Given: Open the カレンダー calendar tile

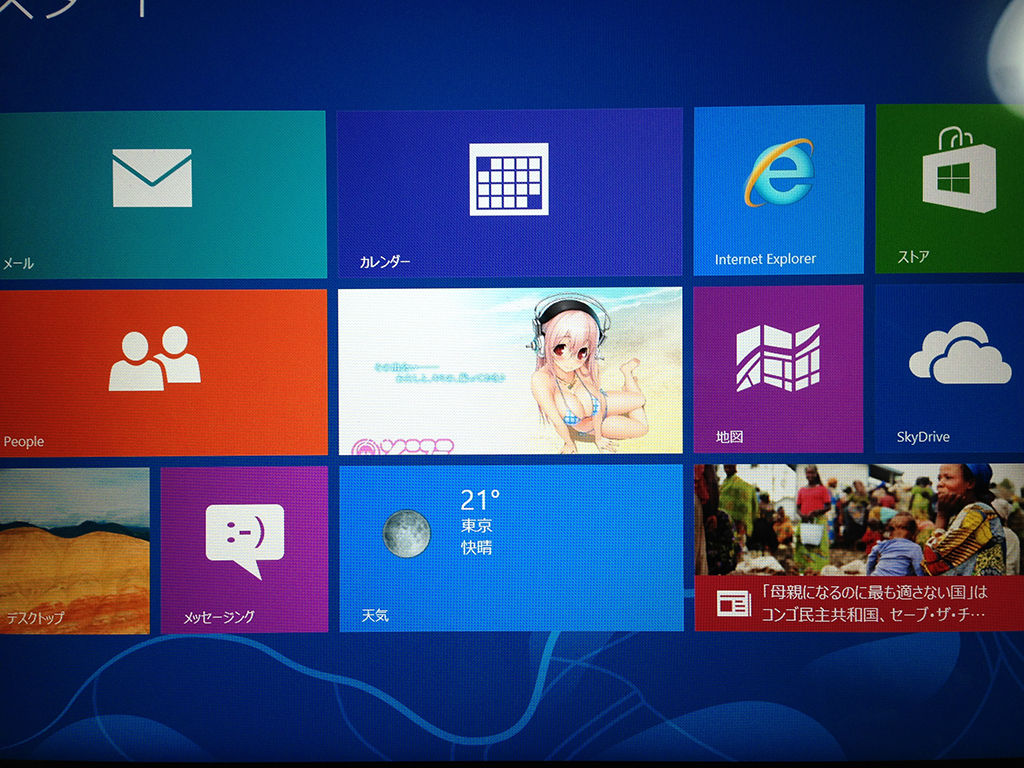Looking at the screenshot, I should click(x=509, y=192).
